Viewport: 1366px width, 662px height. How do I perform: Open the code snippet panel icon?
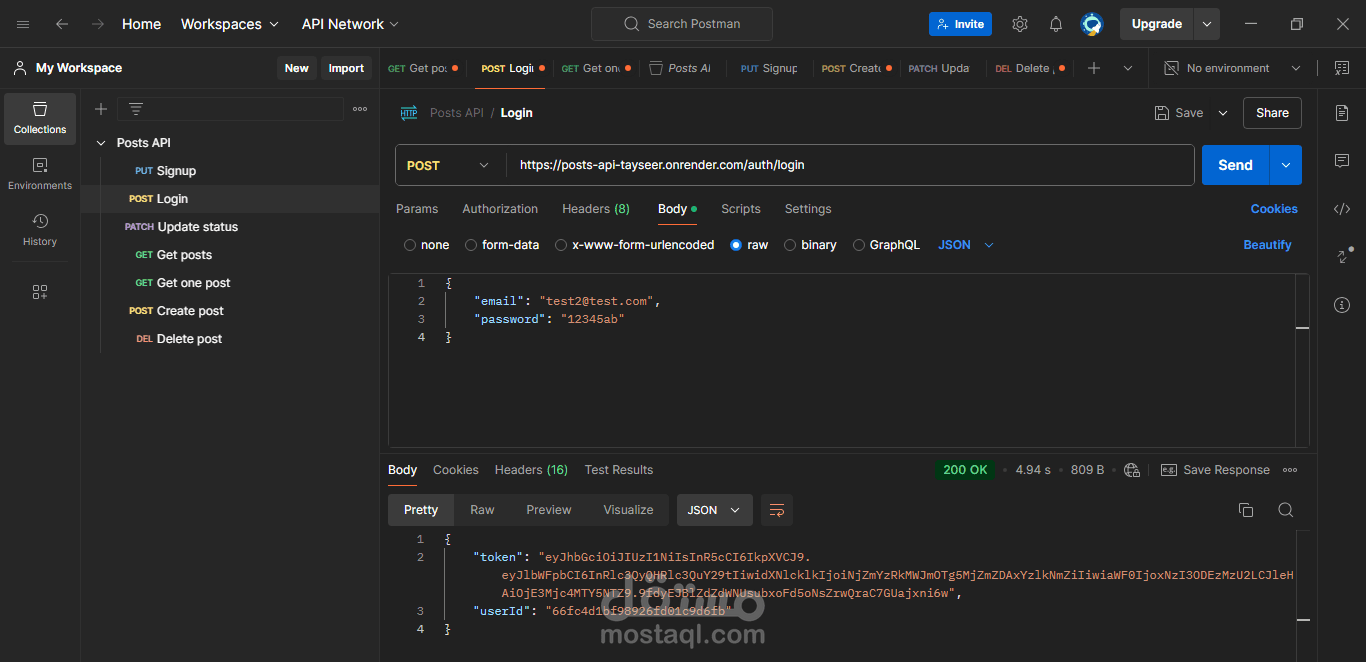[x=1342, y=209]
